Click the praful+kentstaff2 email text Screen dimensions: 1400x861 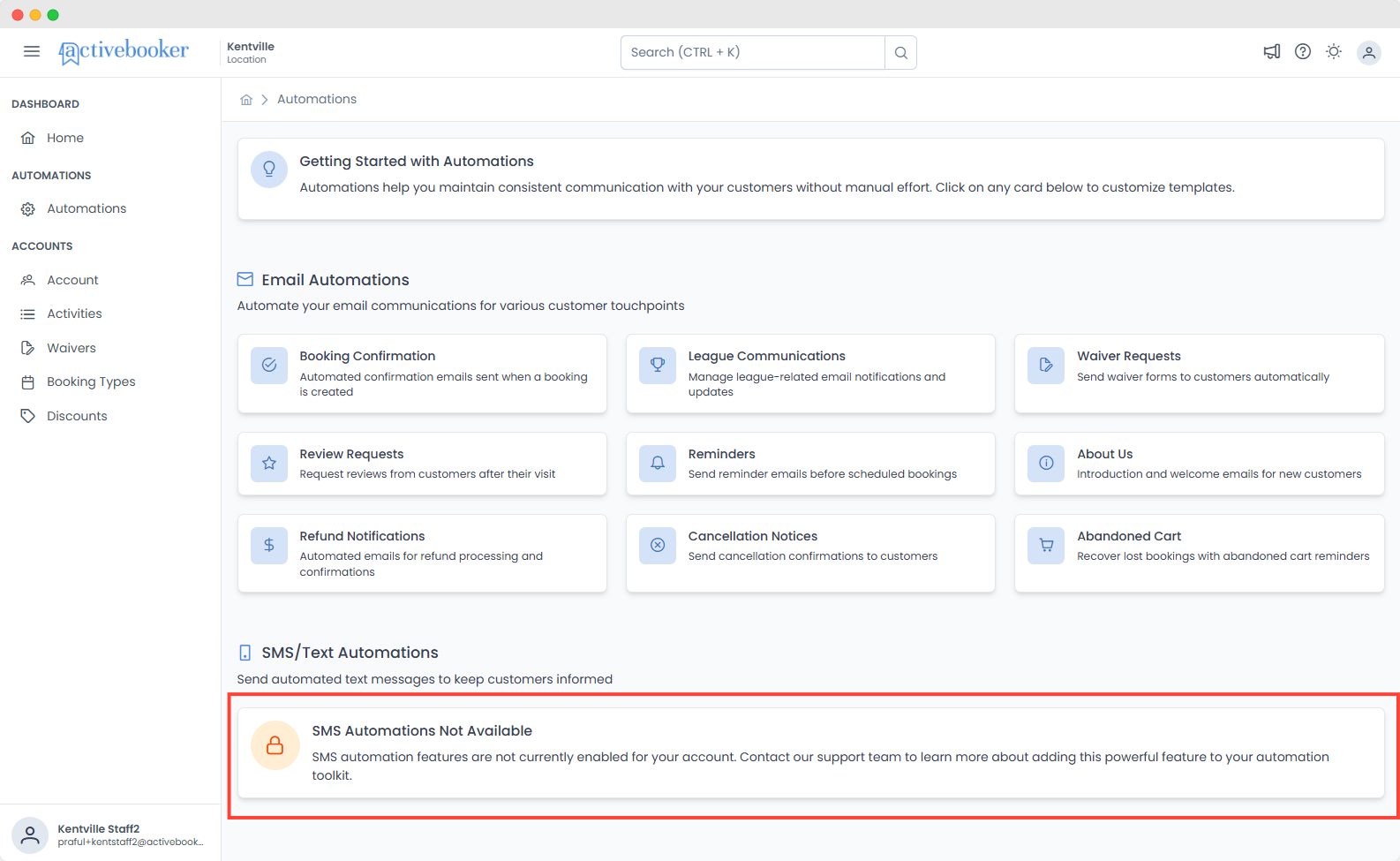tap(131, 842)
